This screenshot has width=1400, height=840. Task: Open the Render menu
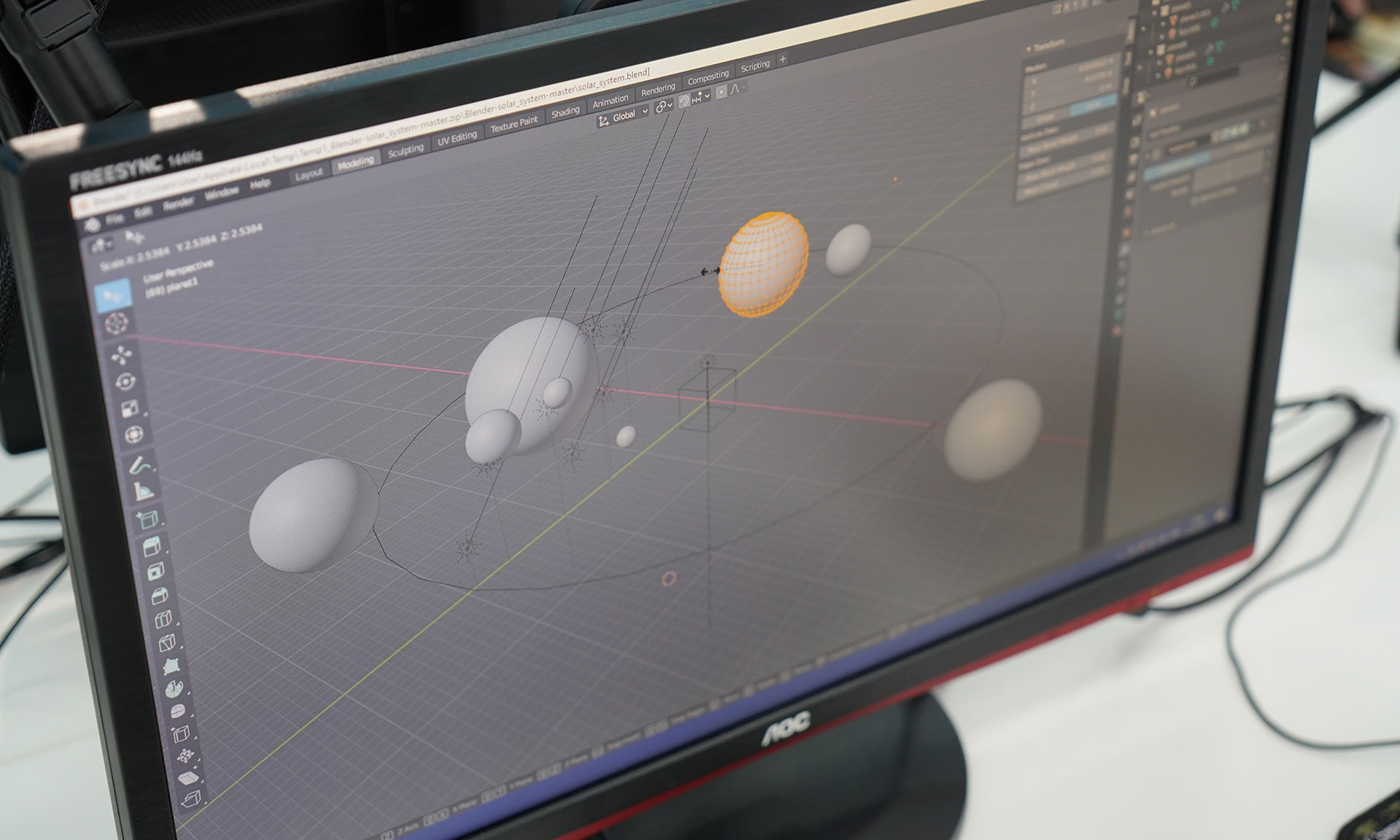pyautogui.click(x=178, y=203)
